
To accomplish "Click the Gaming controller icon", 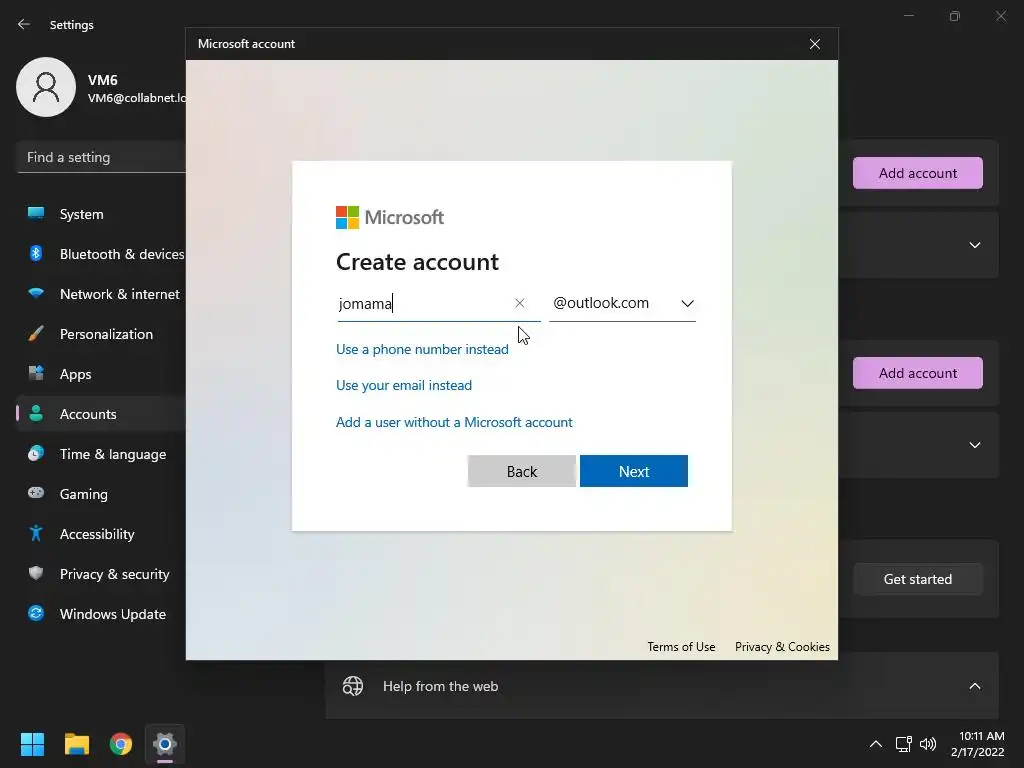I will coord(36,493).
